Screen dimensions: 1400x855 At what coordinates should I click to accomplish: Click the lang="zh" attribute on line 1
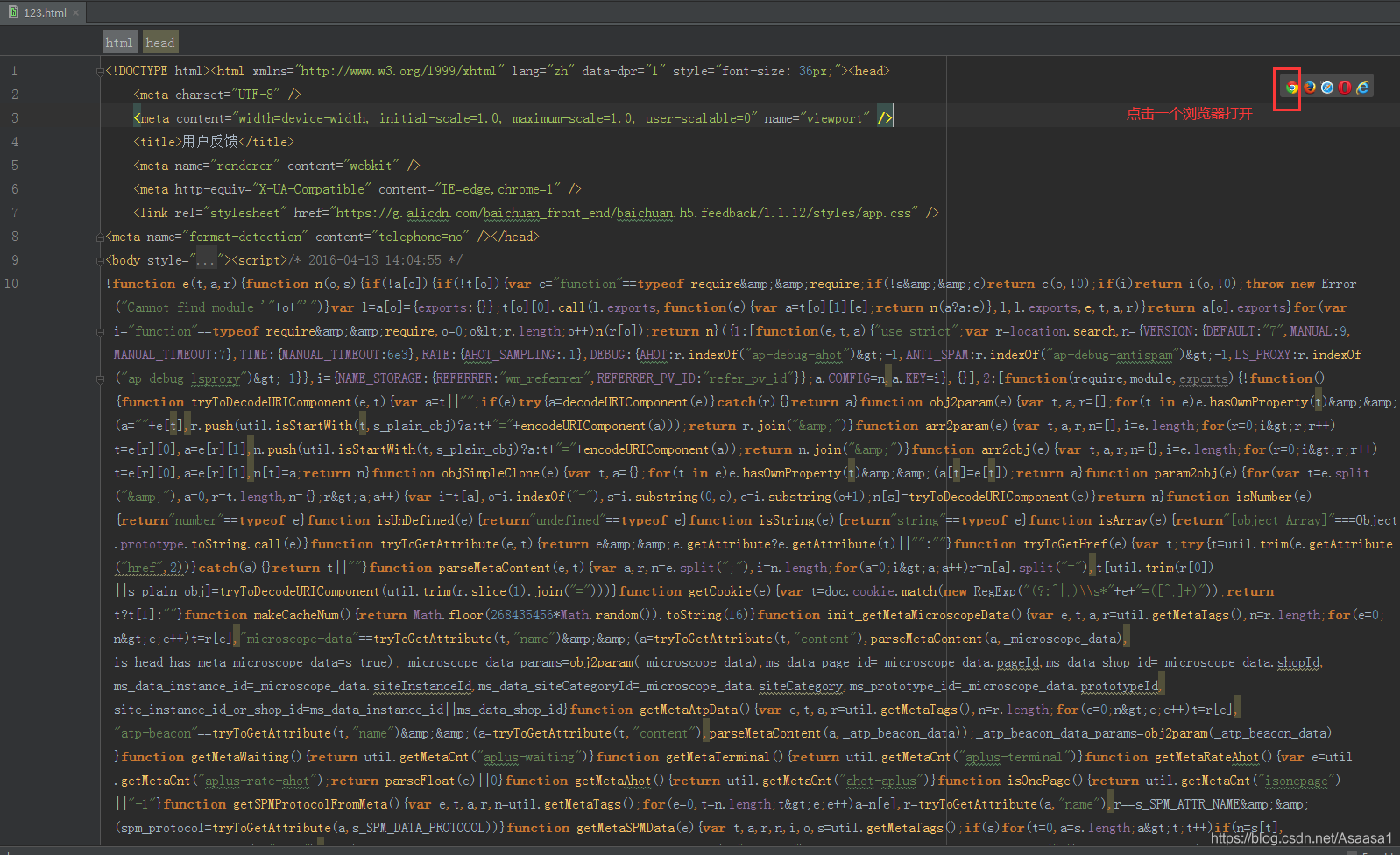tap(543, 71)
